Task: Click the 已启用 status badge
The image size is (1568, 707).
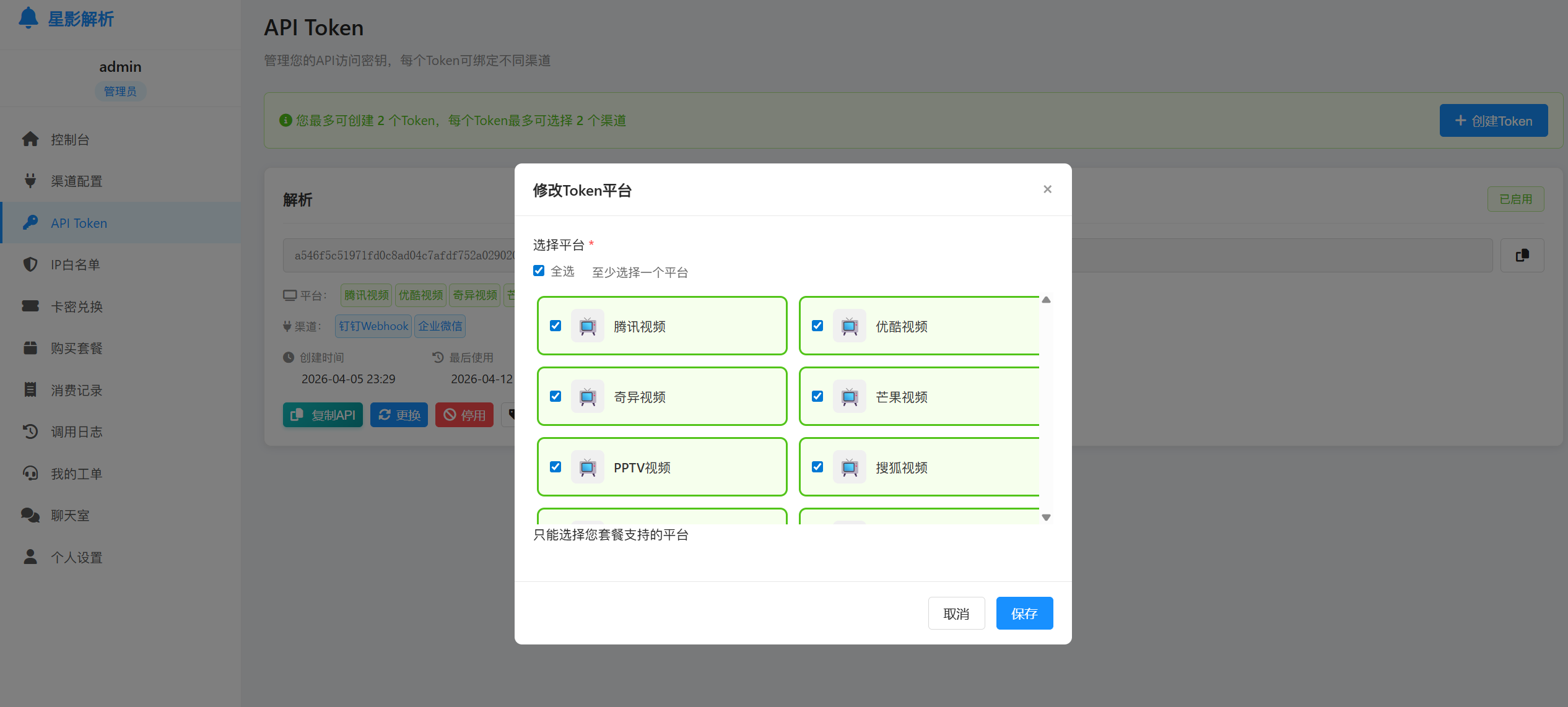Action: tap(1515, 199)
